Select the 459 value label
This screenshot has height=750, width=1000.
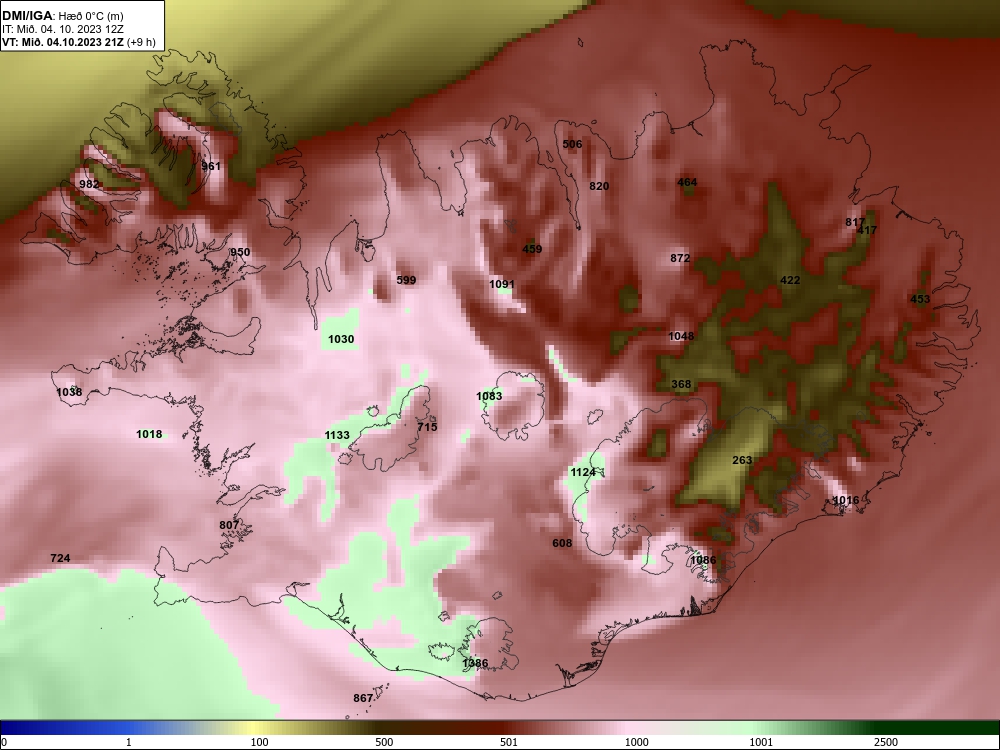(532, 249)
